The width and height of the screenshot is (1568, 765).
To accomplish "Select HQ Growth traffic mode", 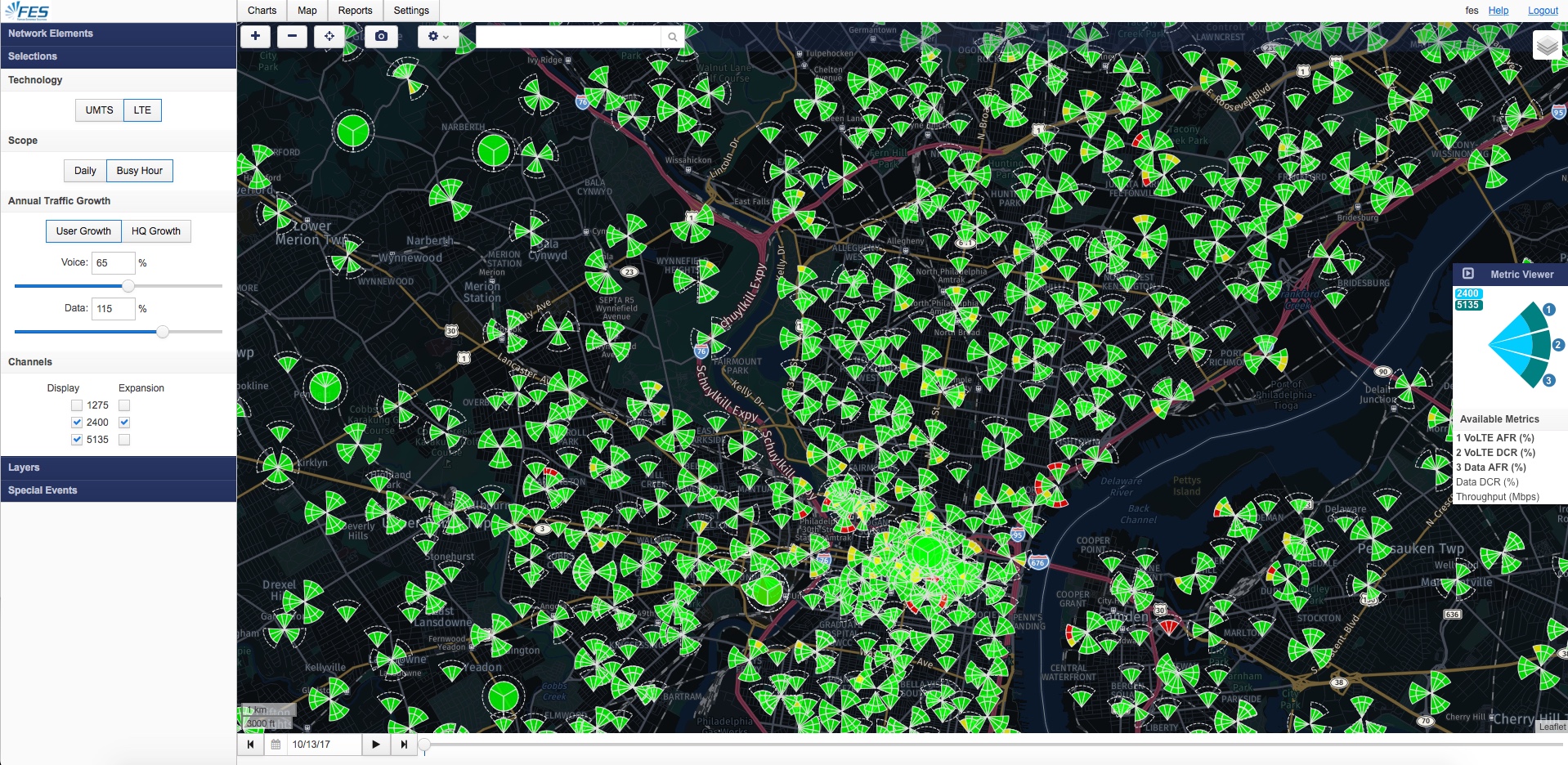I will click(x=156, y=231).
